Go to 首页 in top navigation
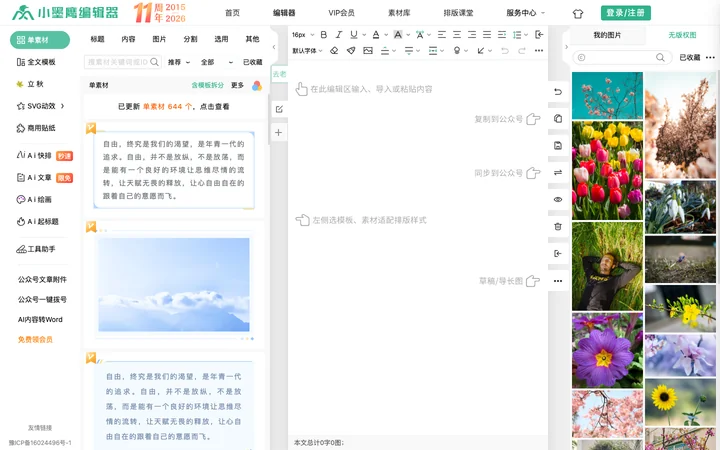Screen dimensions: 720x450 tap(232, 13)
